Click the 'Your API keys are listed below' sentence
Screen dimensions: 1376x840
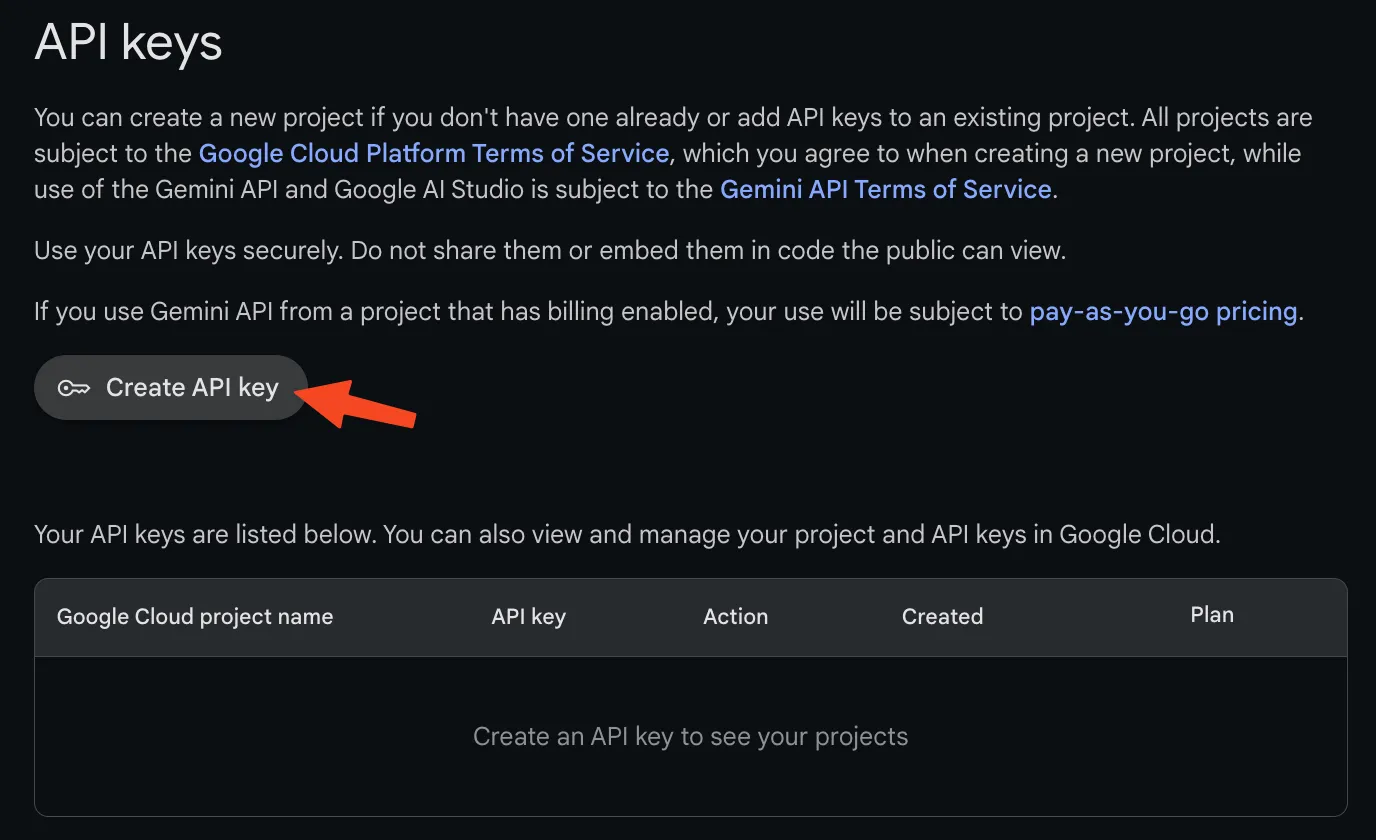[x=627, y=534]
